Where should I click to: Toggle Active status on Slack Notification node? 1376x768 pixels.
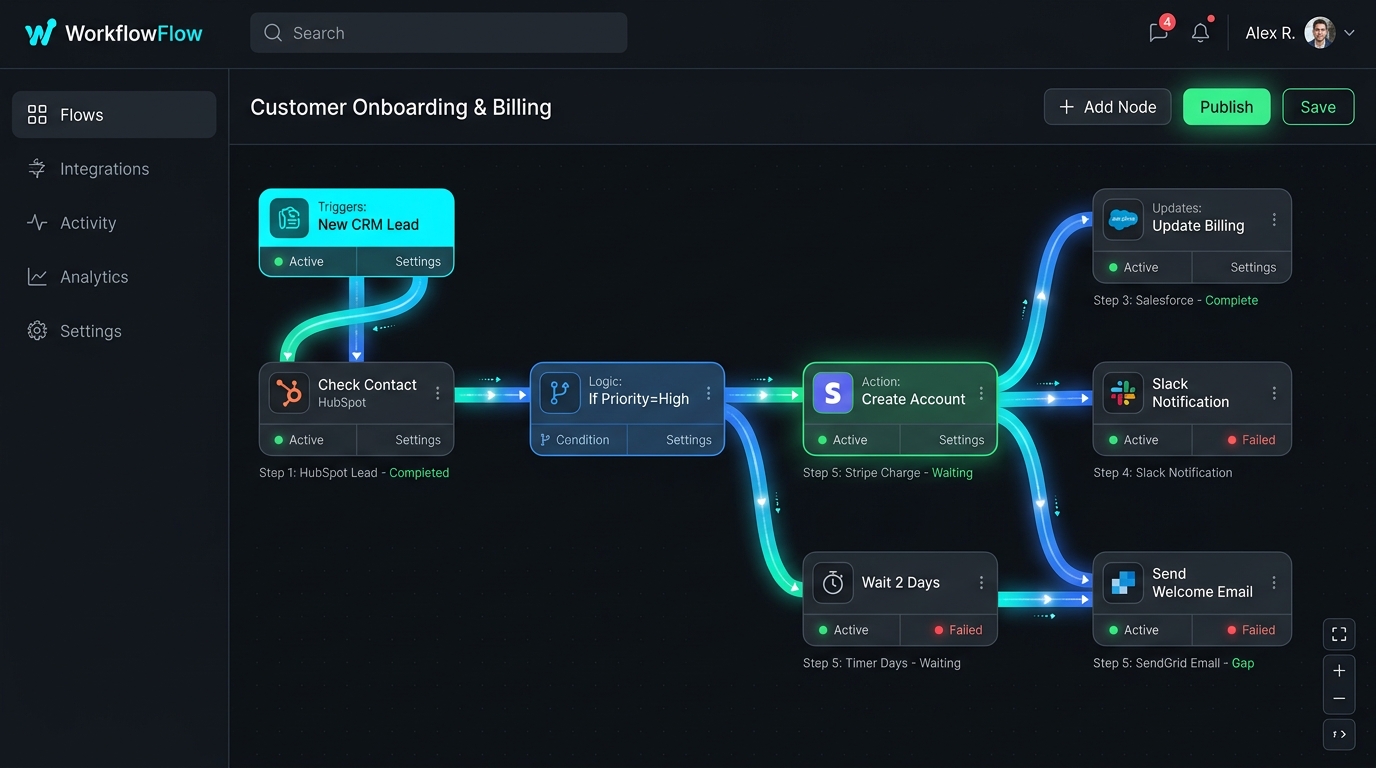[1133, 440]
